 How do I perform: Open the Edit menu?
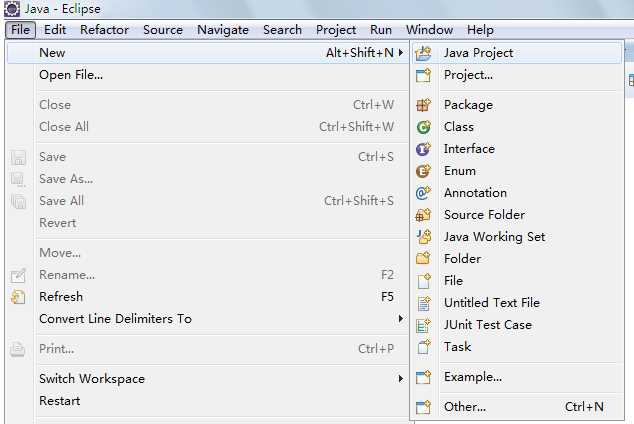tap(55, 30)
